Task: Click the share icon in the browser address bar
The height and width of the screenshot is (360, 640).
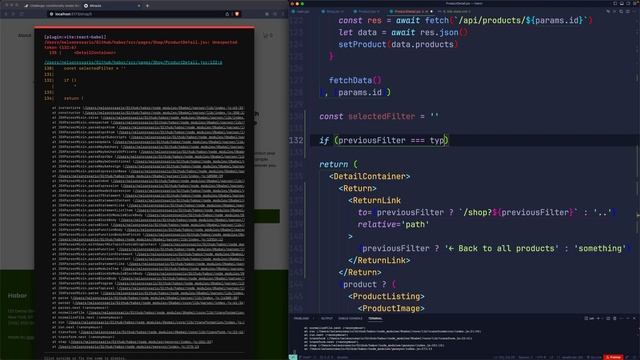Action: pyautogui.click(x=227, y=14)
